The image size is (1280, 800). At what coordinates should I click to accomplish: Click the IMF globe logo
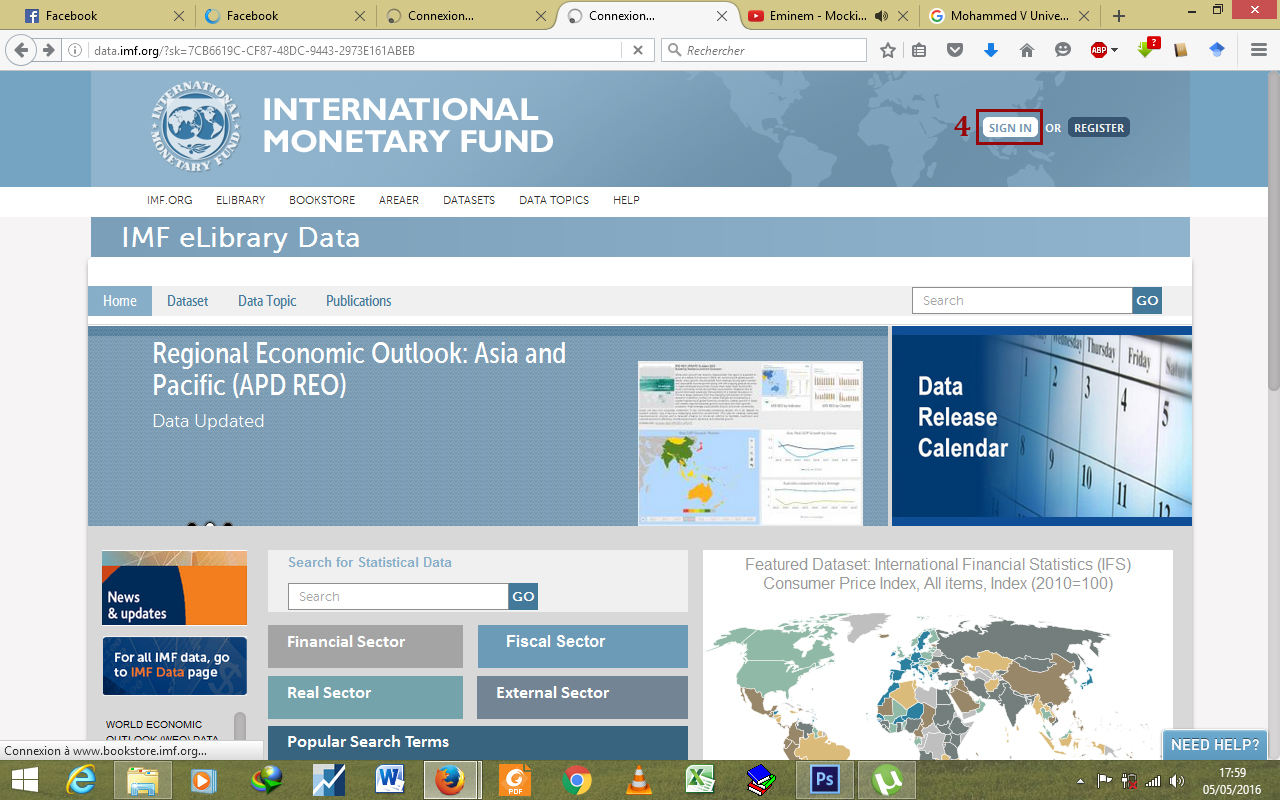pyautogui.click(x=196, y=127)
